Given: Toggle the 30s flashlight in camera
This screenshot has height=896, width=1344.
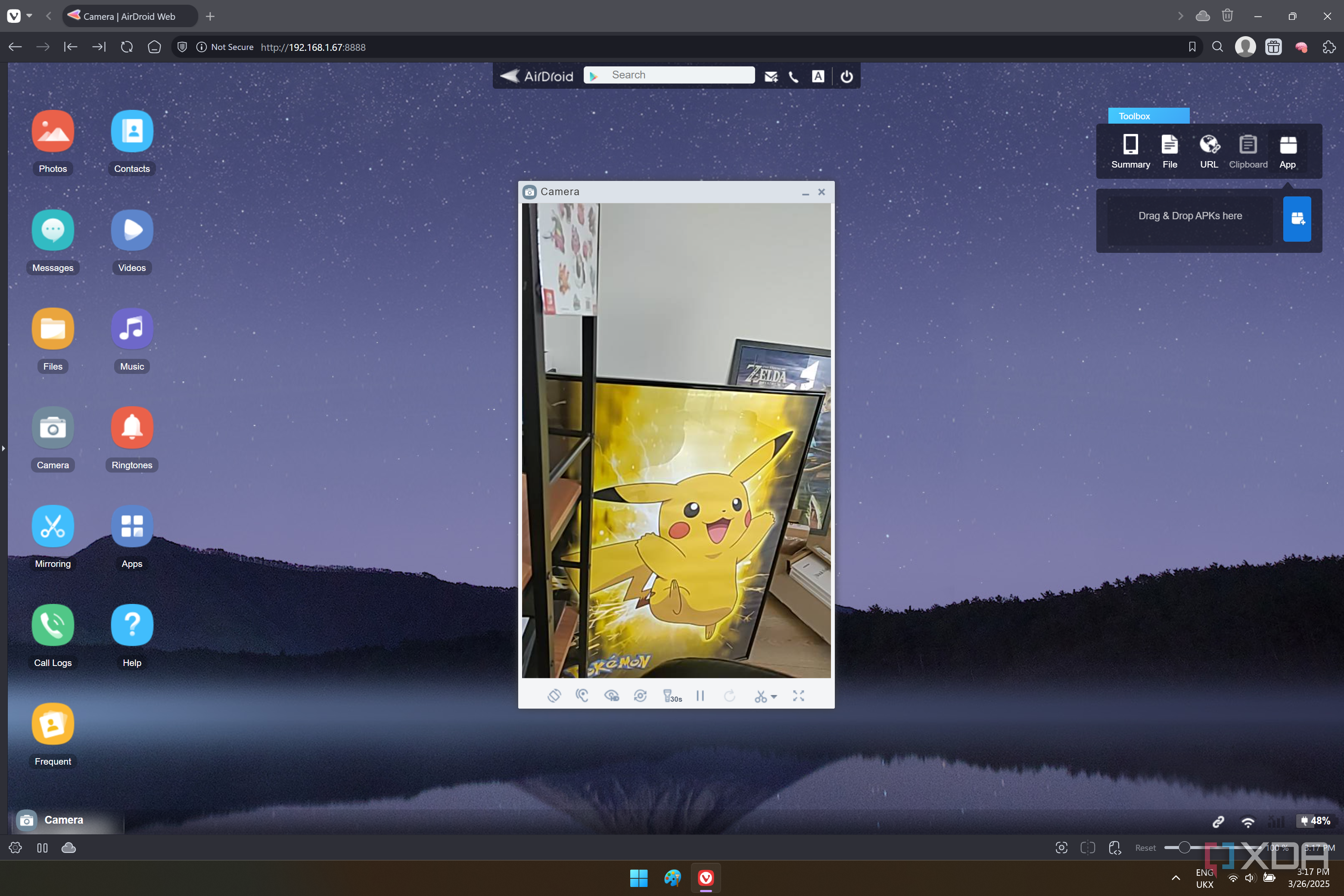Looking at the screenshot, I should [x=672, y=695].
